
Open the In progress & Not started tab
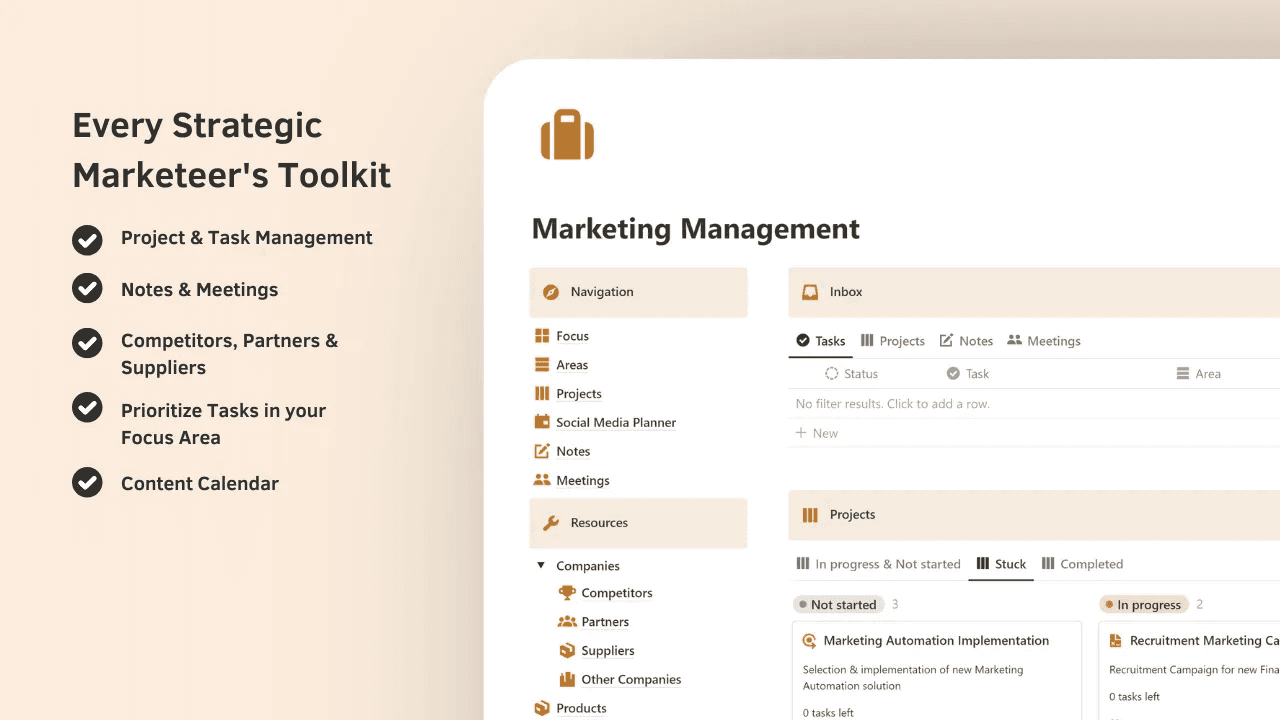coord(878,564)
